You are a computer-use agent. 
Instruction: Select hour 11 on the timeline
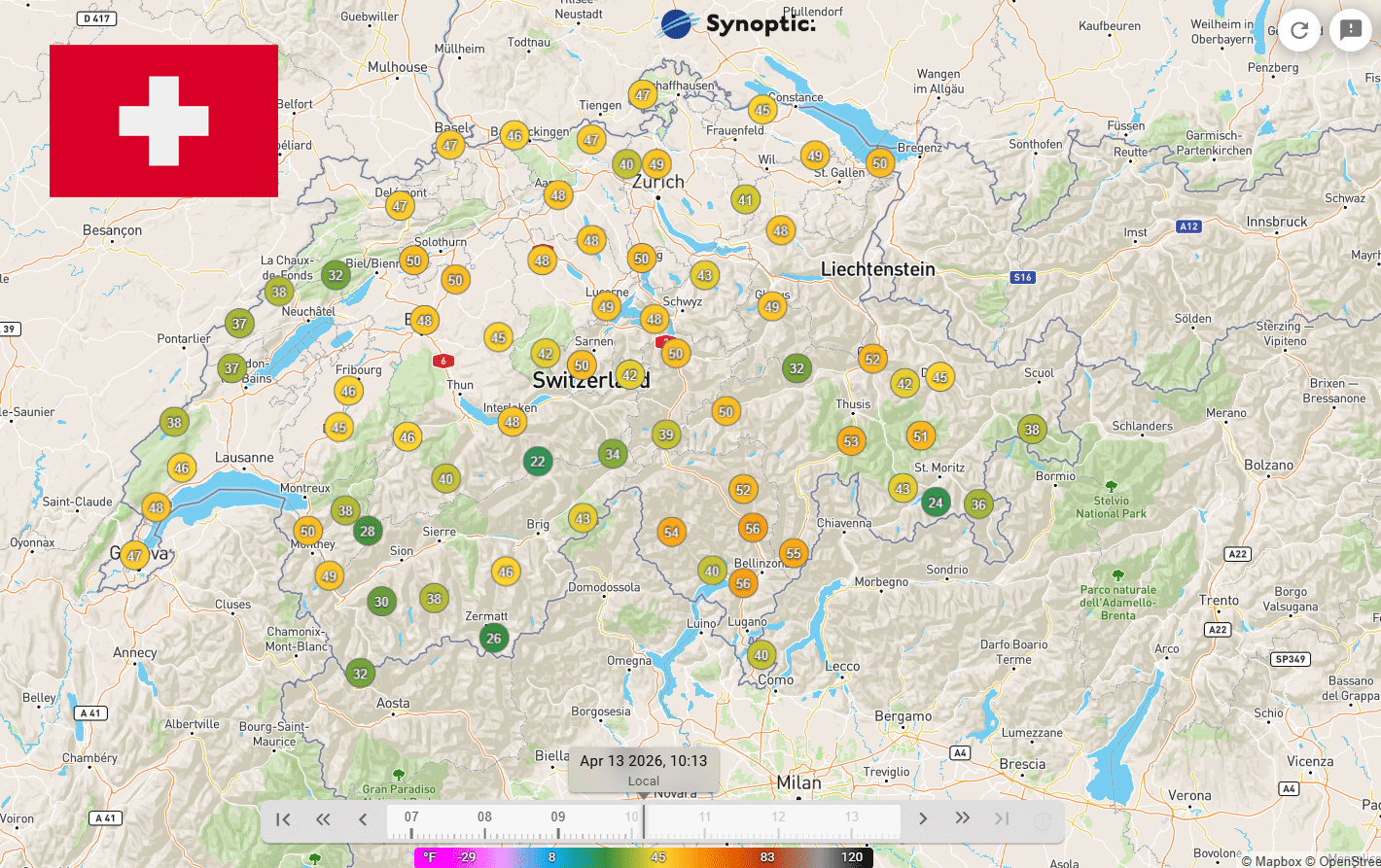[705, 816]
